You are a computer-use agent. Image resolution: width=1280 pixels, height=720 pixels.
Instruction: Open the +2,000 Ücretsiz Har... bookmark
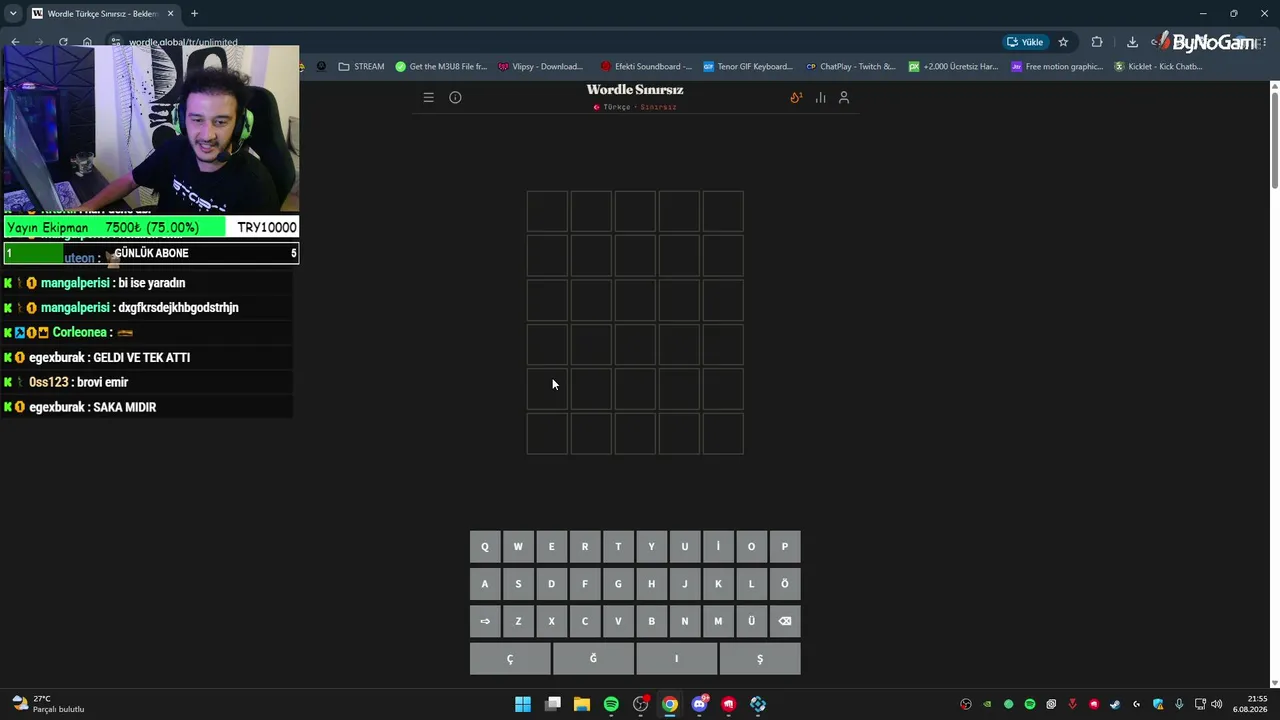pyautogui.click(x=953, y=67)
